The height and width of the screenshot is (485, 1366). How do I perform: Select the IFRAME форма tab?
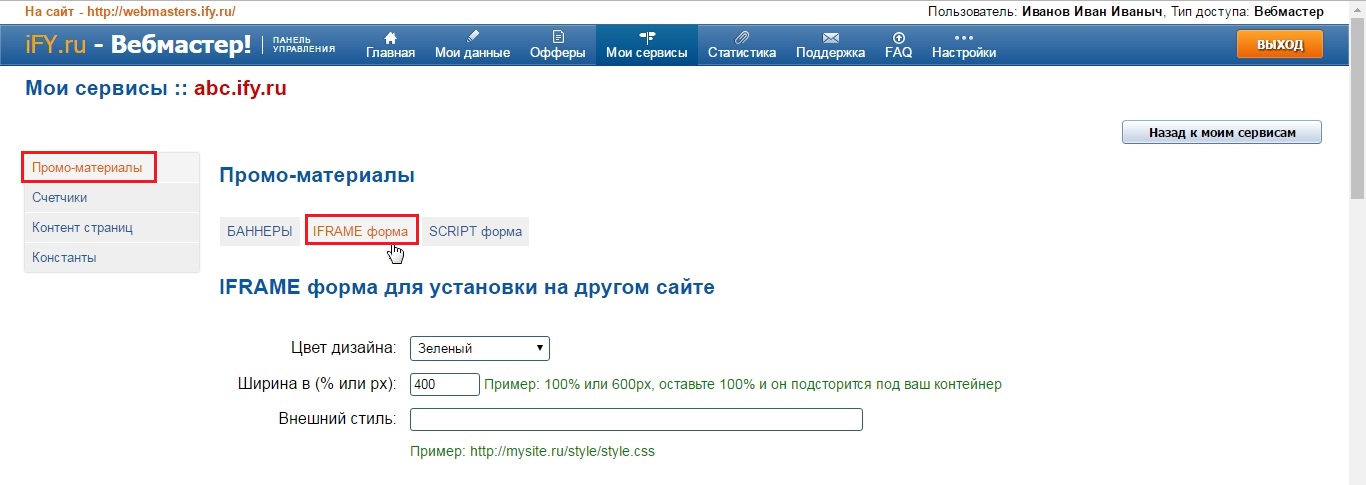click(x=360, y=231)
